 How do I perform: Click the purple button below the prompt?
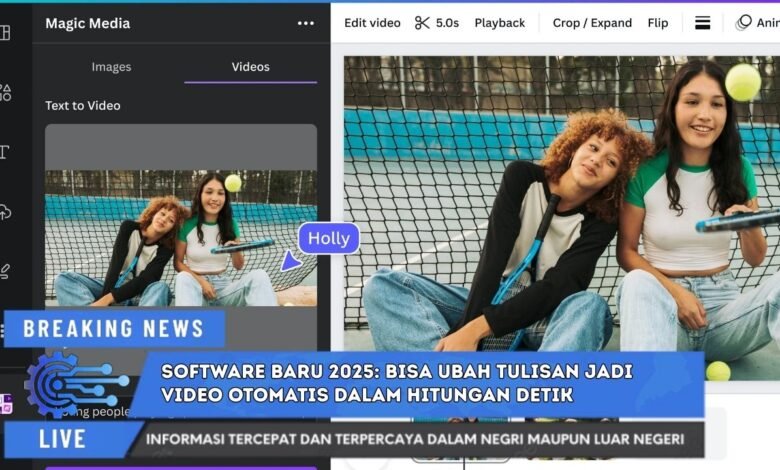pyautogui.click(x=180, y=466)
